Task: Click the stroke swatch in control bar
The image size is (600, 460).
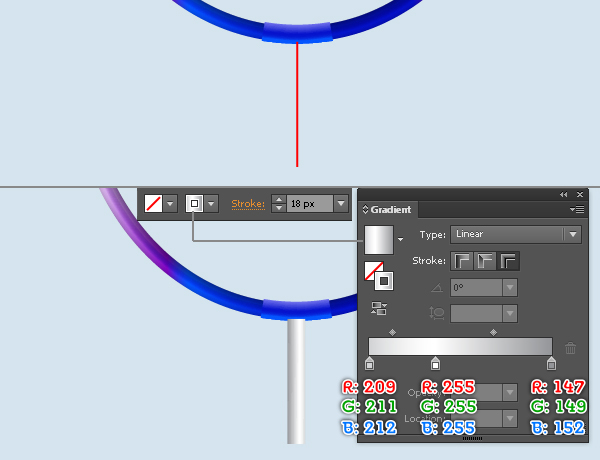Action: (x=194, y=203)
